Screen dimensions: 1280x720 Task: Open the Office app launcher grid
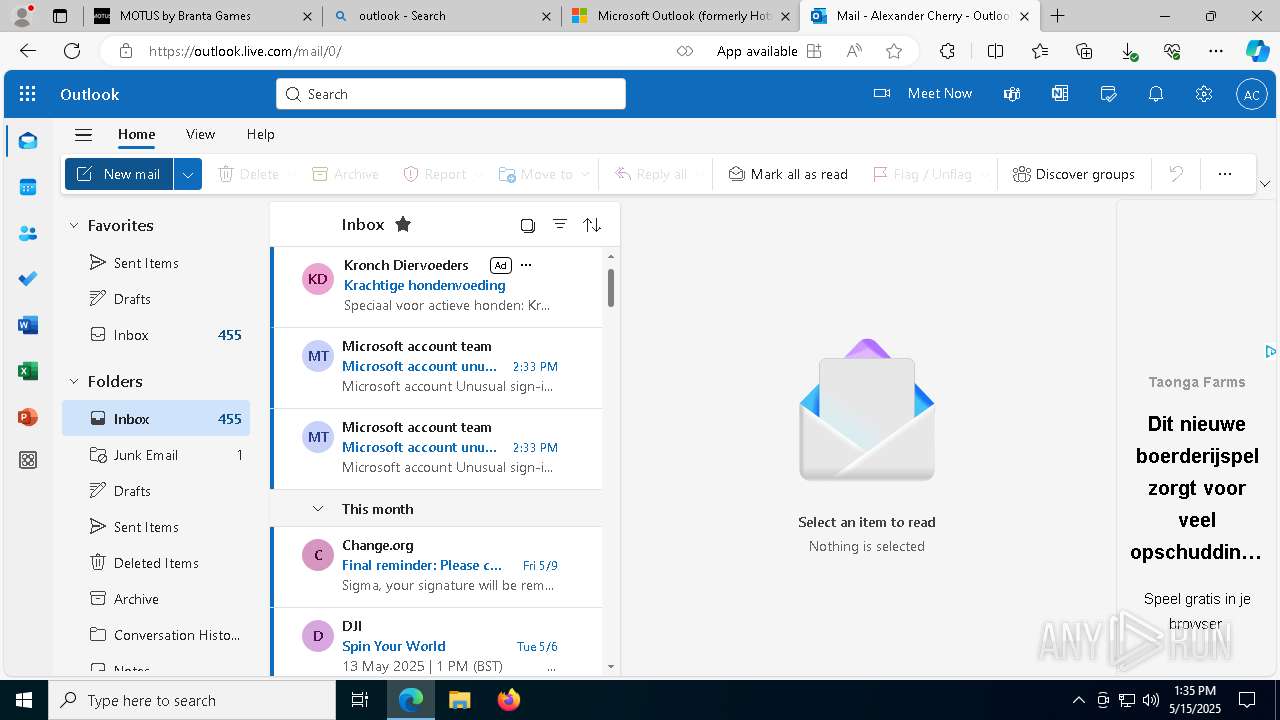pos(28,94)
